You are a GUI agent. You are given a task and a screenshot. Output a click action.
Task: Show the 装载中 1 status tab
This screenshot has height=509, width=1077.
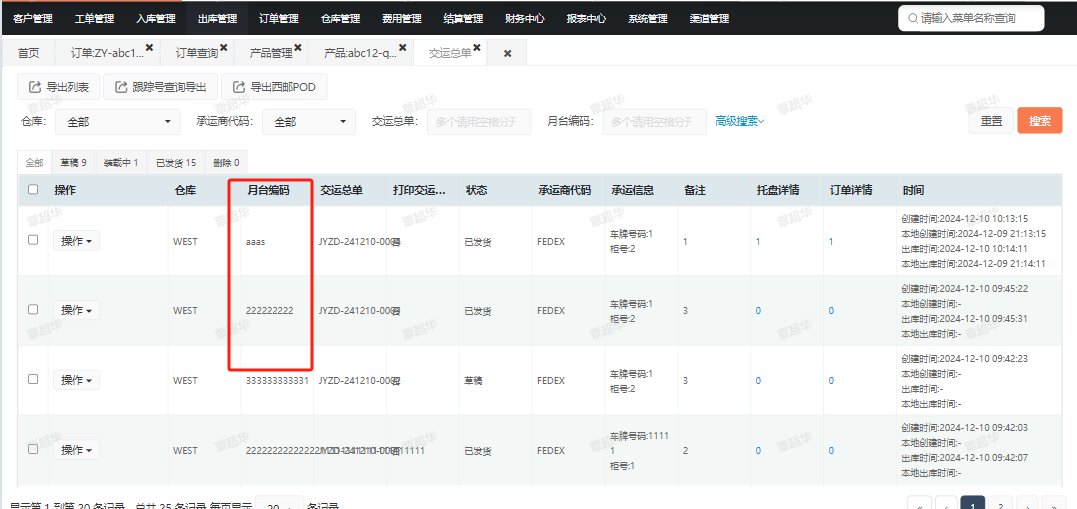tap(121, 163)
